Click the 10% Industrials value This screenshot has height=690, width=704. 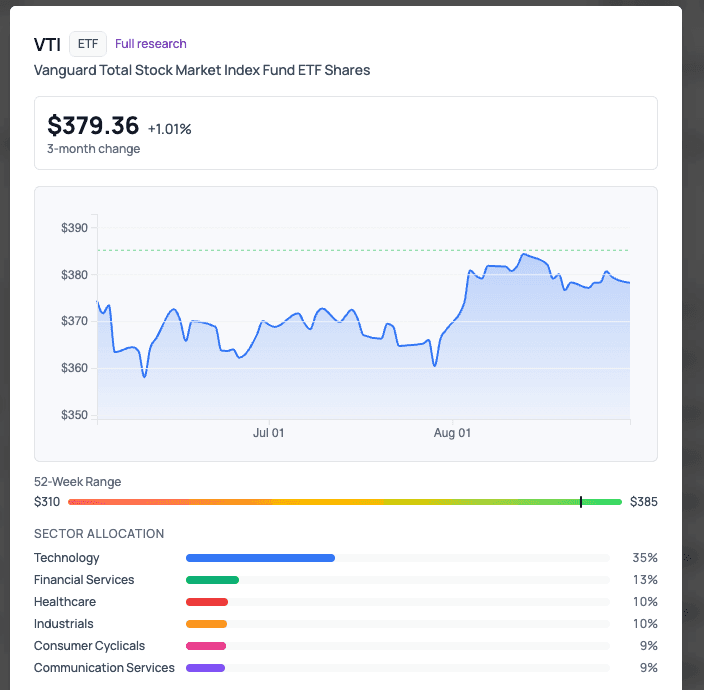(645, 624)
